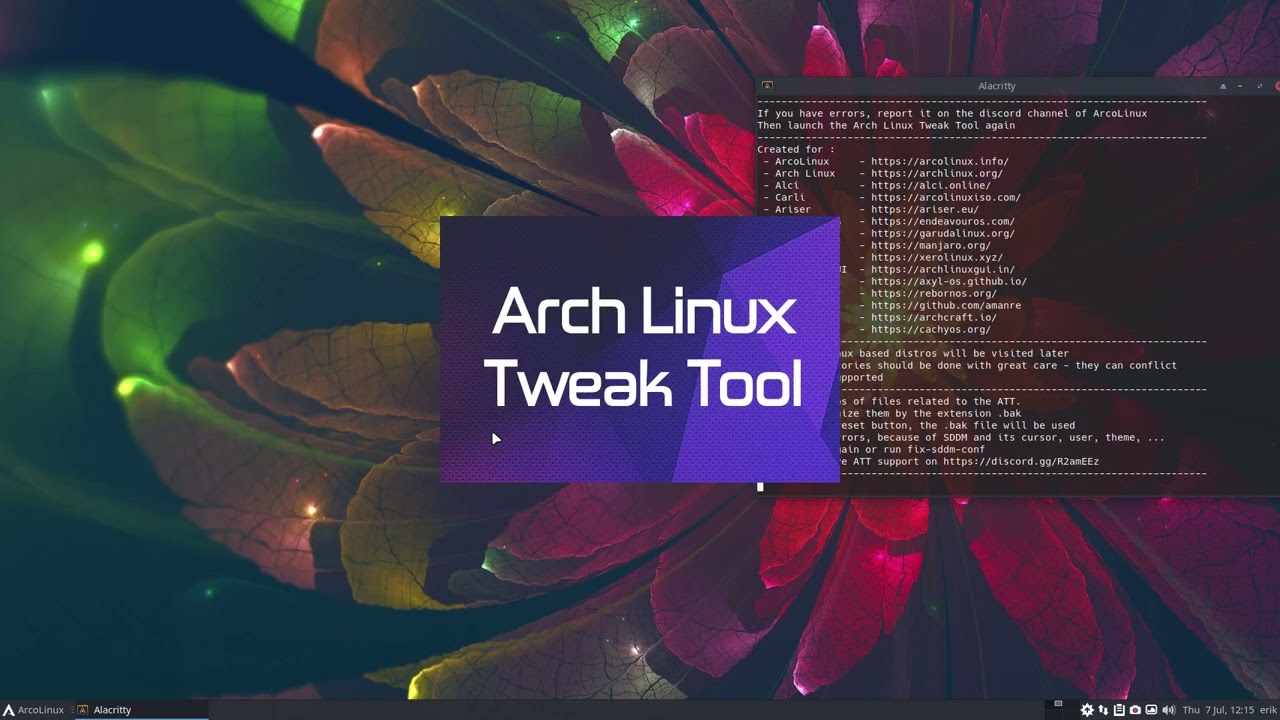The width and height of the screenshot is (1280, 720).
Task: Click the 'If you have errors, report it' line
Action: (952, 114)
